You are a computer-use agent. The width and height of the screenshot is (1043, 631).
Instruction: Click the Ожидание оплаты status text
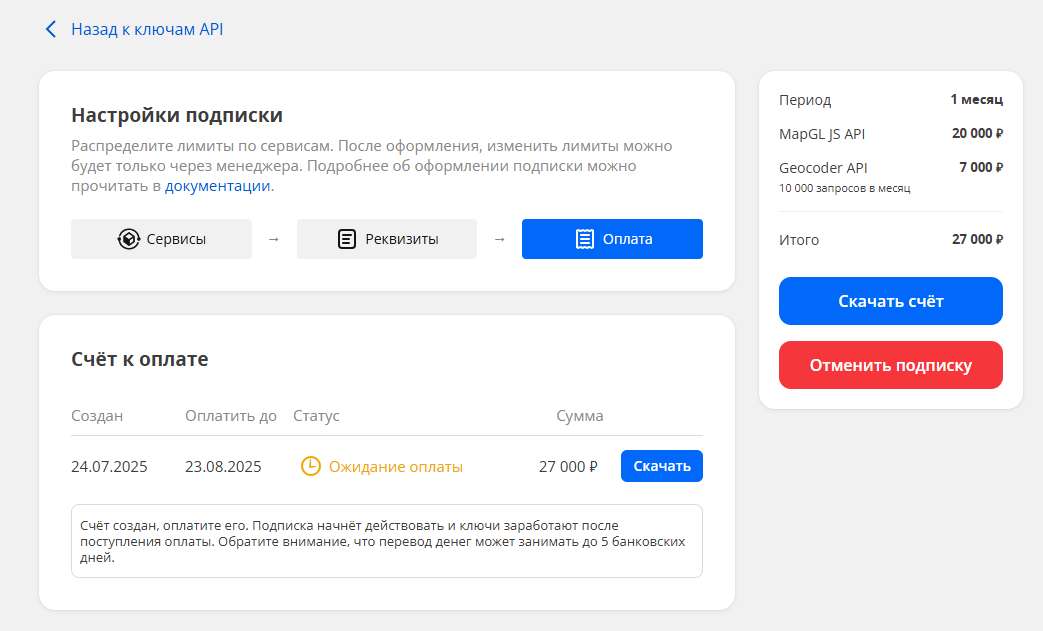point(396,467)
